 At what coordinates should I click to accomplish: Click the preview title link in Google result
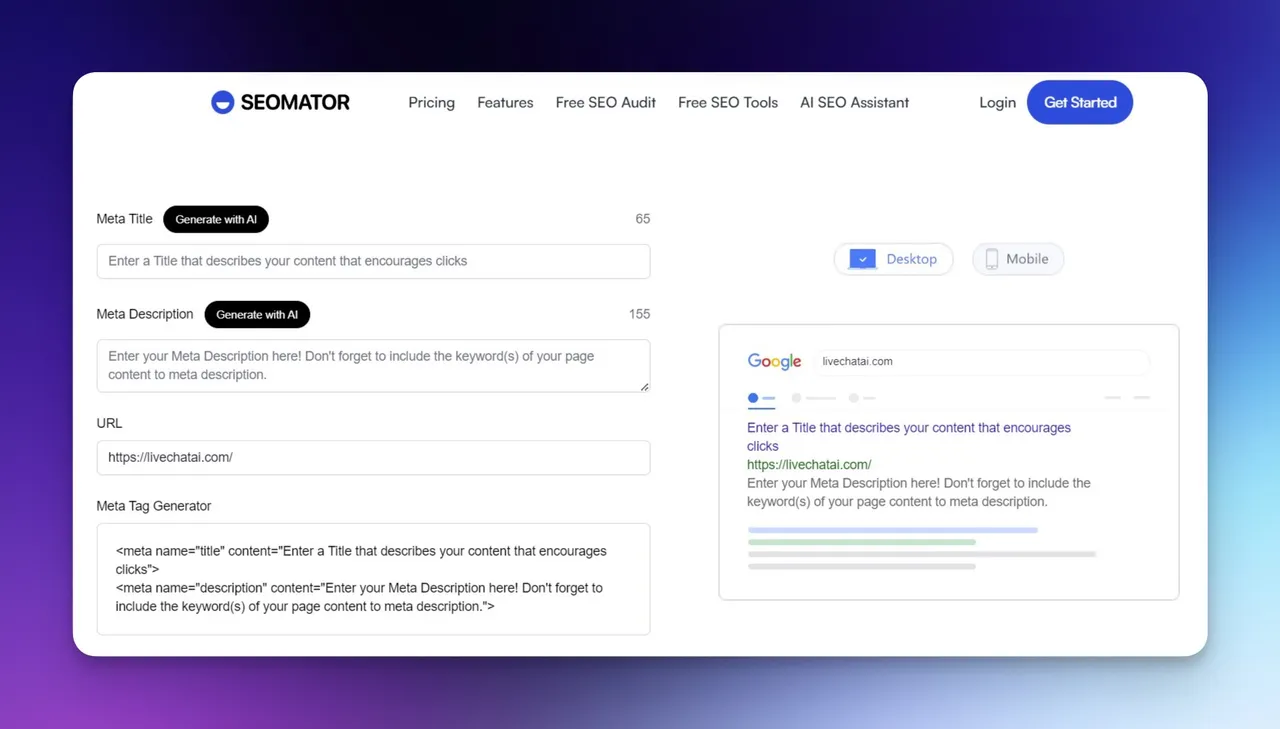click(x=909, y=437)
